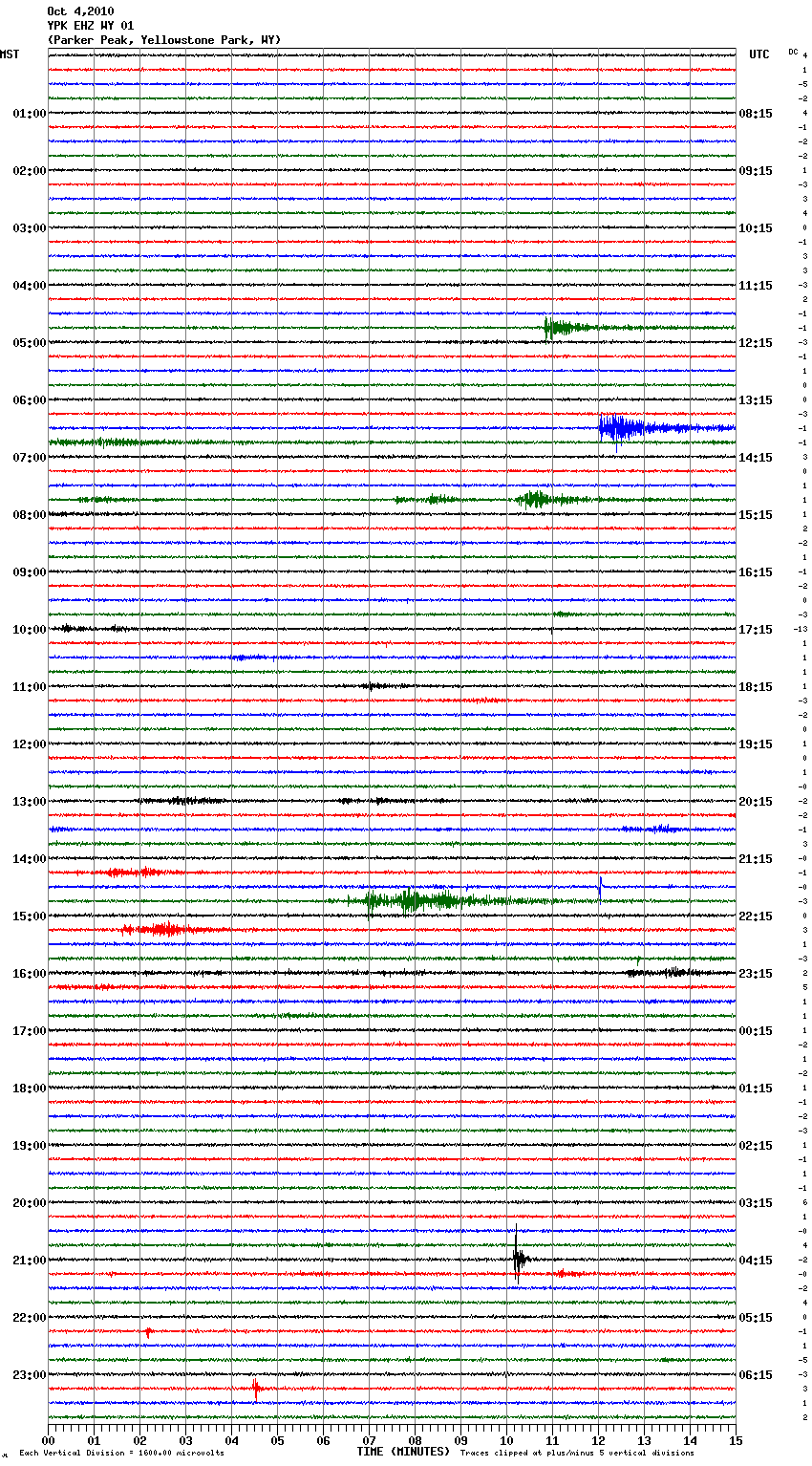Select the 02:00 MST row label
The width and height of the screenshot is (812, 1466).
(x=30, y=171)
